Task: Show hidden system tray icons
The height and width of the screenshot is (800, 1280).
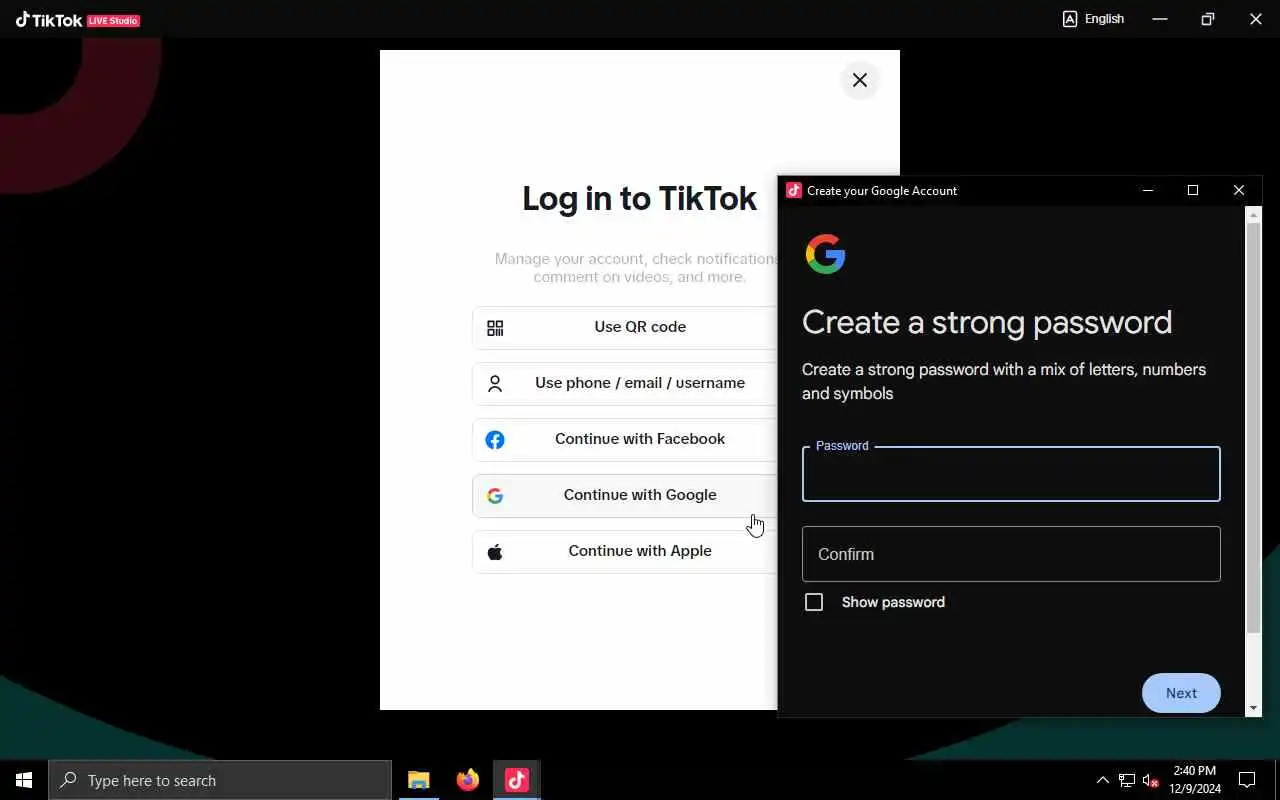Action: coord(1103,780)
